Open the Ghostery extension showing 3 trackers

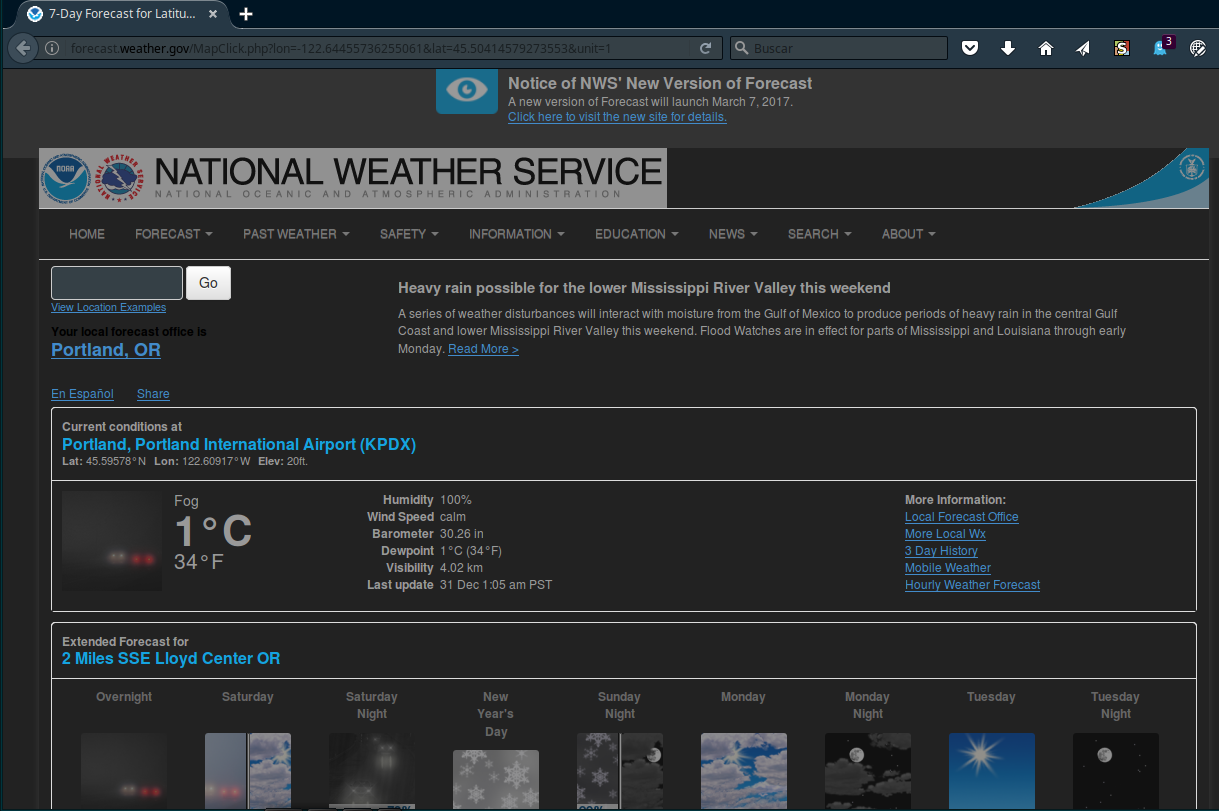coord(1159,47)
